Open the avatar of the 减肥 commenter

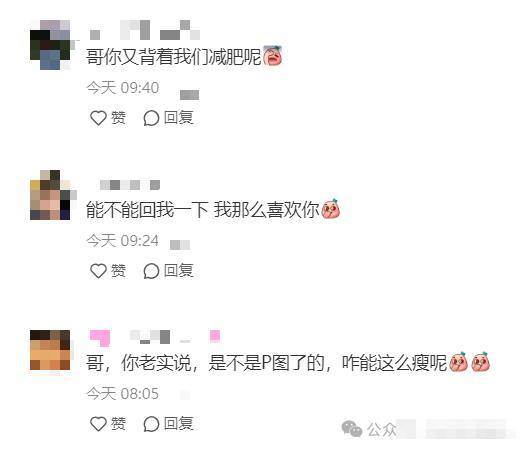click(x=51, y=45)
